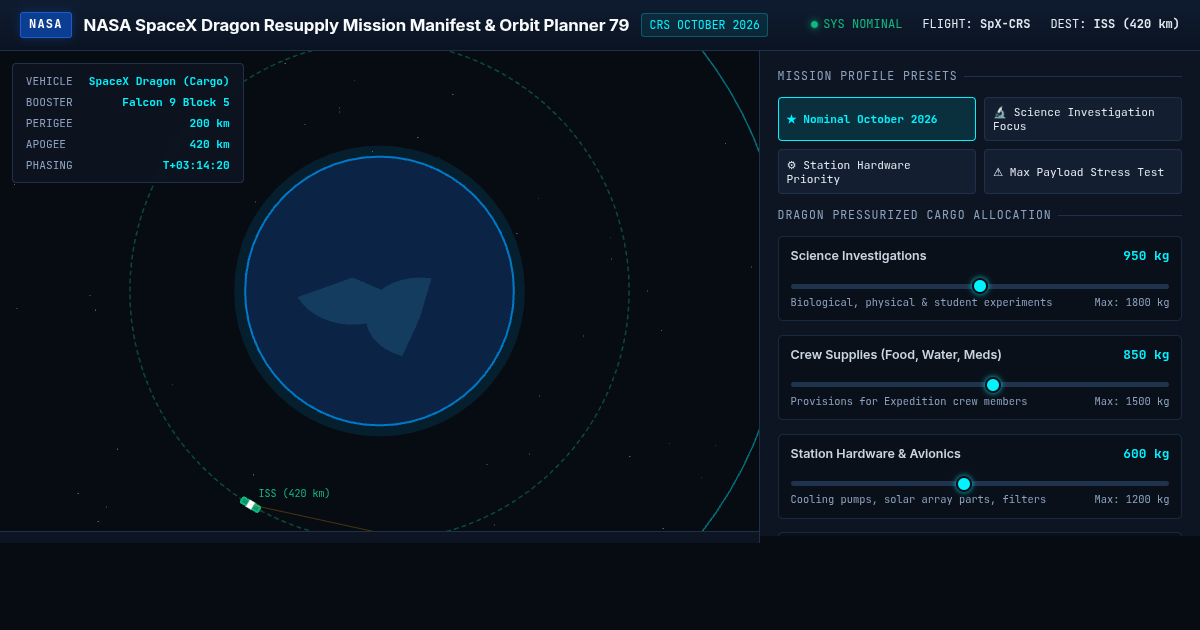This screenshot has height=630, width=1200.
Task: Click the Max: 1800 kg label
Action: pos(1131,303)
